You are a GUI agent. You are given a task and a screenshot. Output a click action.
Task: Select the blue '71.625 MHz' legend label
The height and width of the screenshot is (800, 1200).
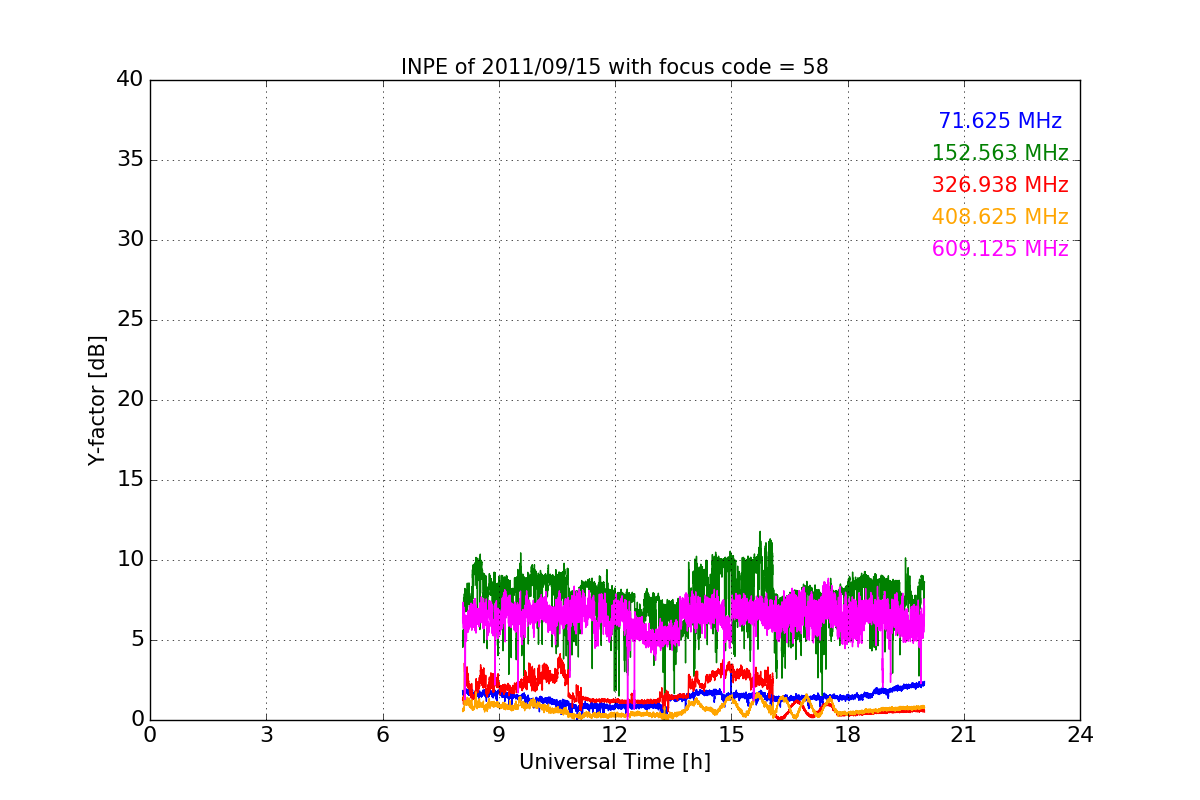click(1000, 121)
